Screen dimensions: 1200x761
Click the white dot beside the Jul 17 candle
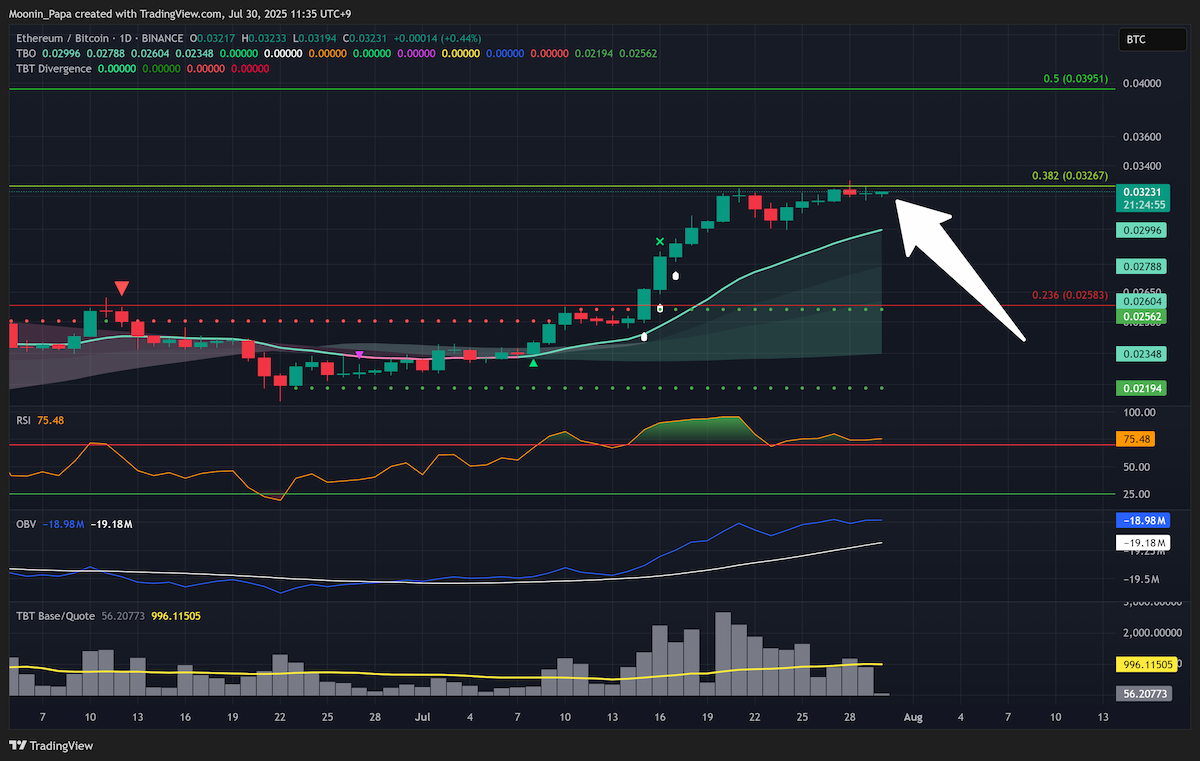[x=676, y=275]
